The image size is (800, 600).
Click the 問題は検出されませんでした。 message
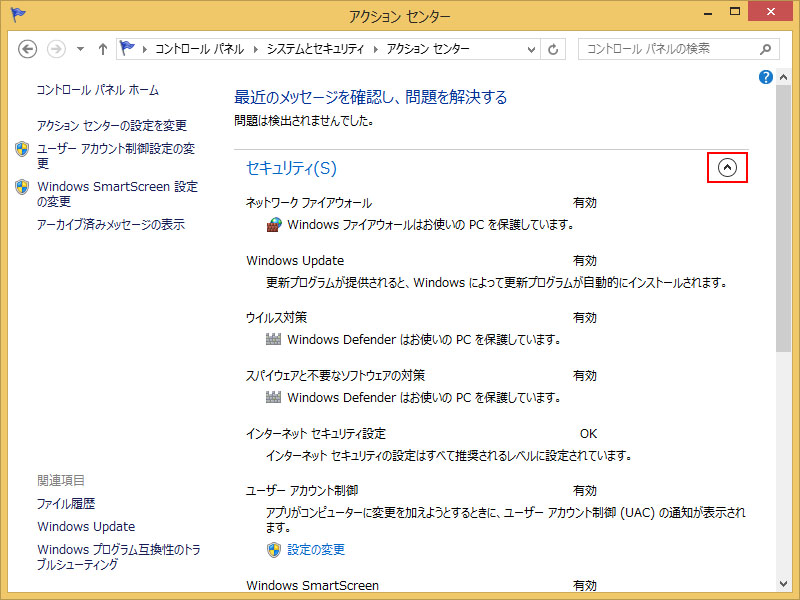pyautogui.click(x=304, y=121)
